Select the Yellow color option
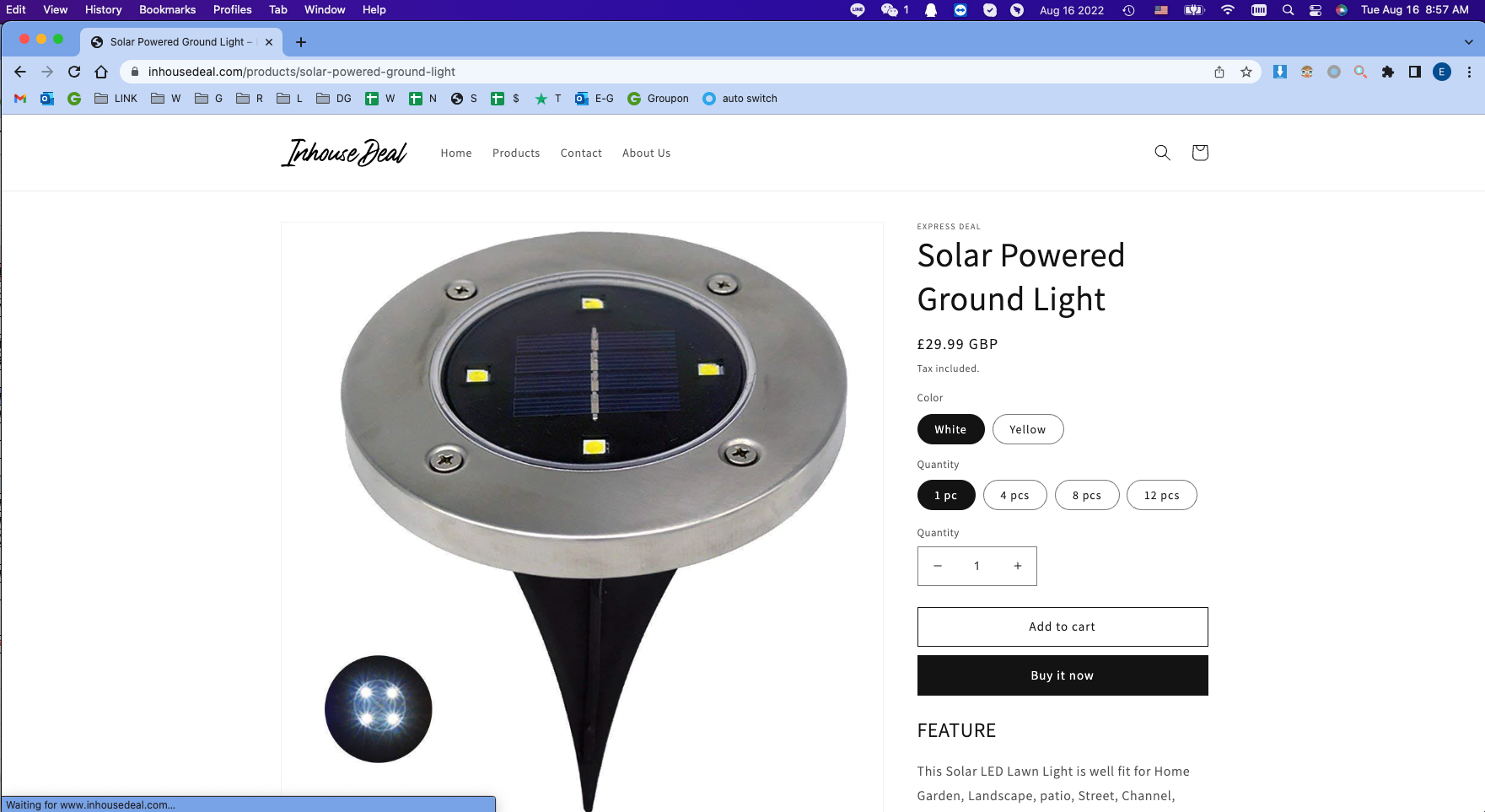This screenshot has height=812, width=1485. tap(1028, 429)
